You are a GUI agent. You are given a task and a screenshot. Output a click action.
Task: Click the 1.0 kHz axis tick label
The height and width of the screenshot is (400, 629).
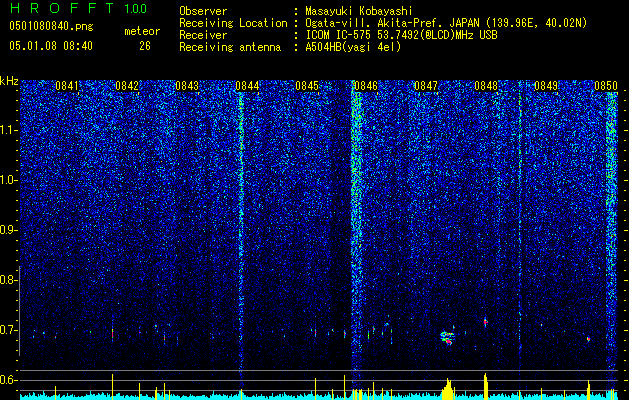point(9,181)
